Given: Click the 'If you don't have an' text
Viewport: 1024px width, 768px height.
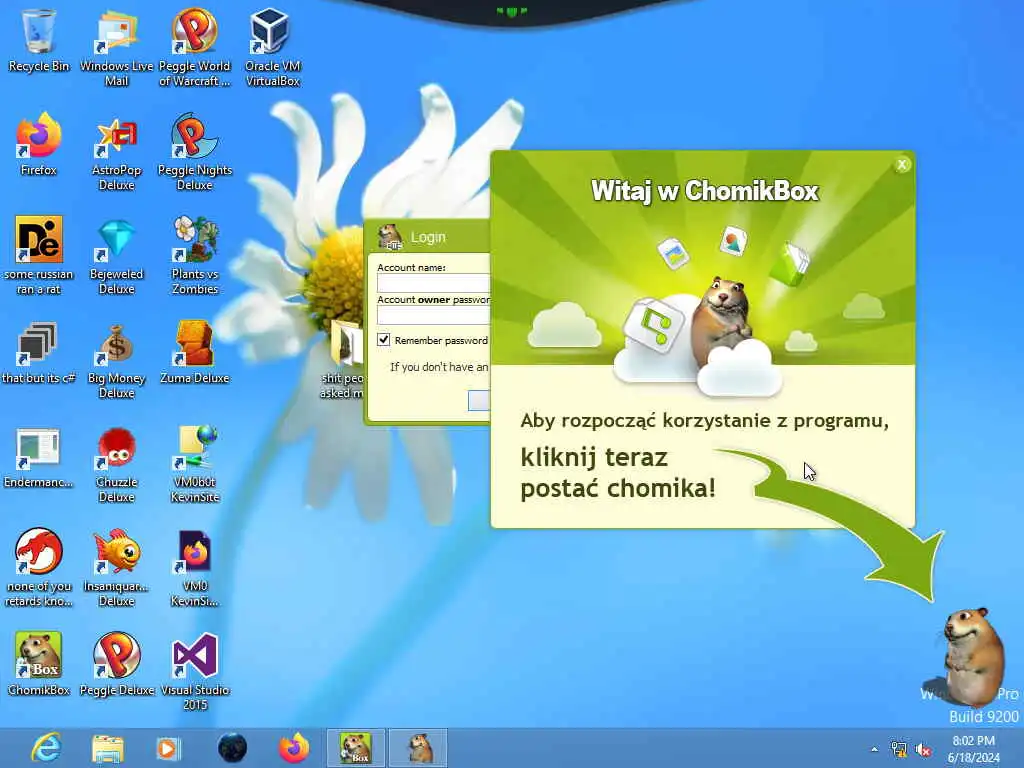Looking at the screenshot, I should click(x=439, y=367).
